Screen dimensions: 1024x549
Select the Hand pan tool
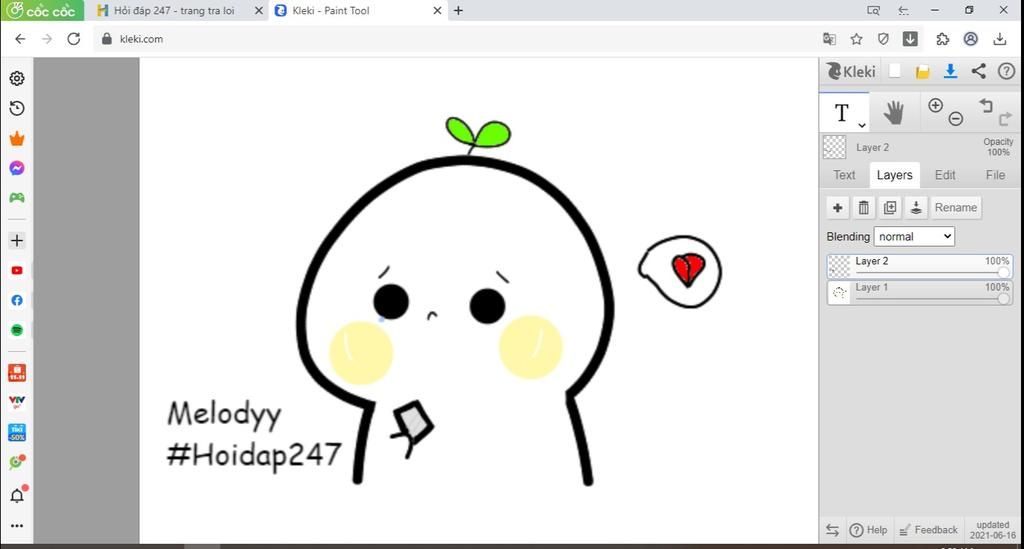tap(893, 112)
